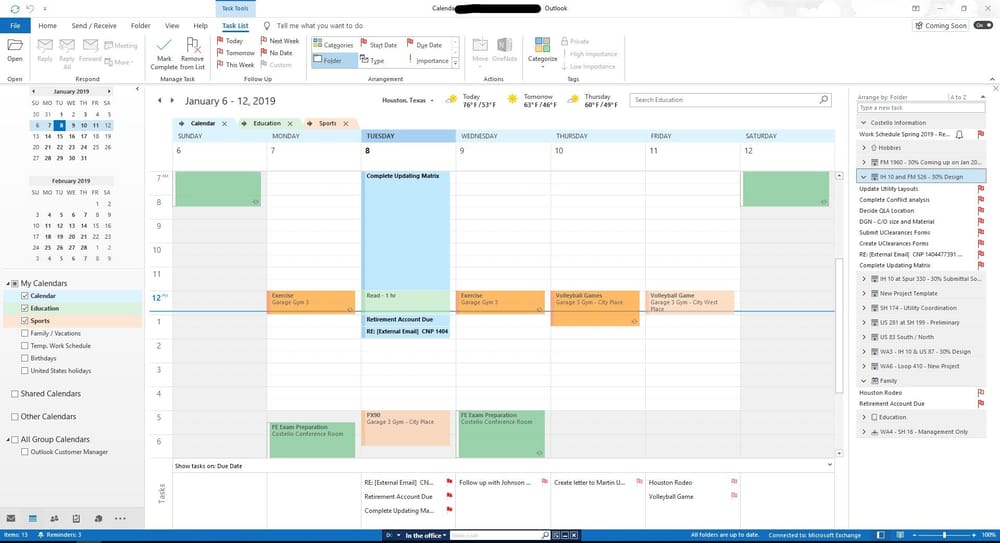
Task: Flag task for This Week
Action: point(235,65)
